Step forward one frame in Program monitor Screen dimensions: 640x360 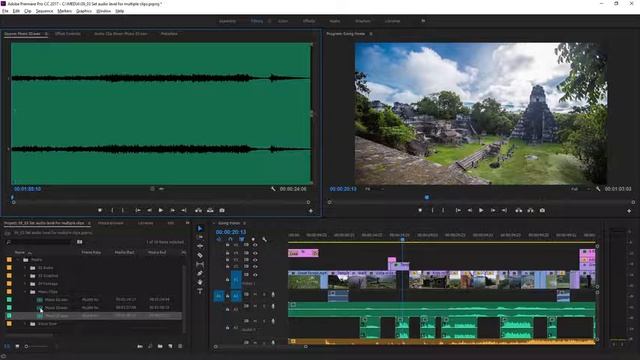click(493, 211)
